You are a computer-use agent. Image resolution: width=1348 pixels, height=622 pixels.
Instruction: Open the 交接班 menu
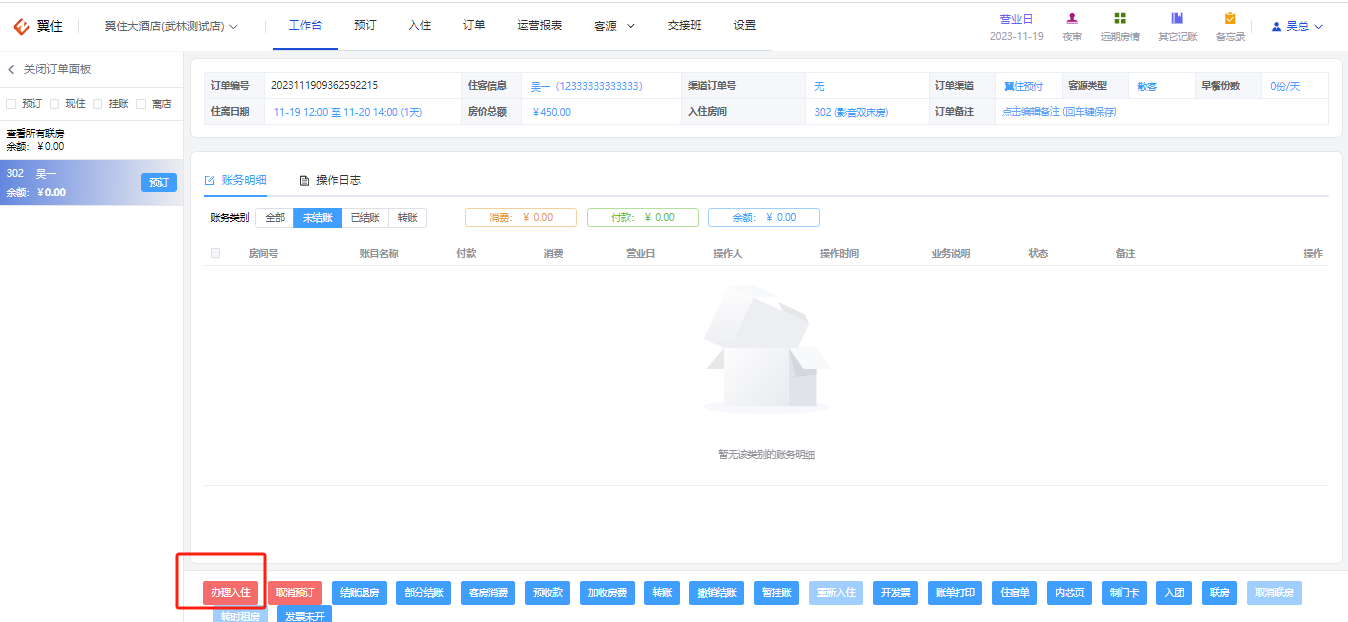[685, 25]
